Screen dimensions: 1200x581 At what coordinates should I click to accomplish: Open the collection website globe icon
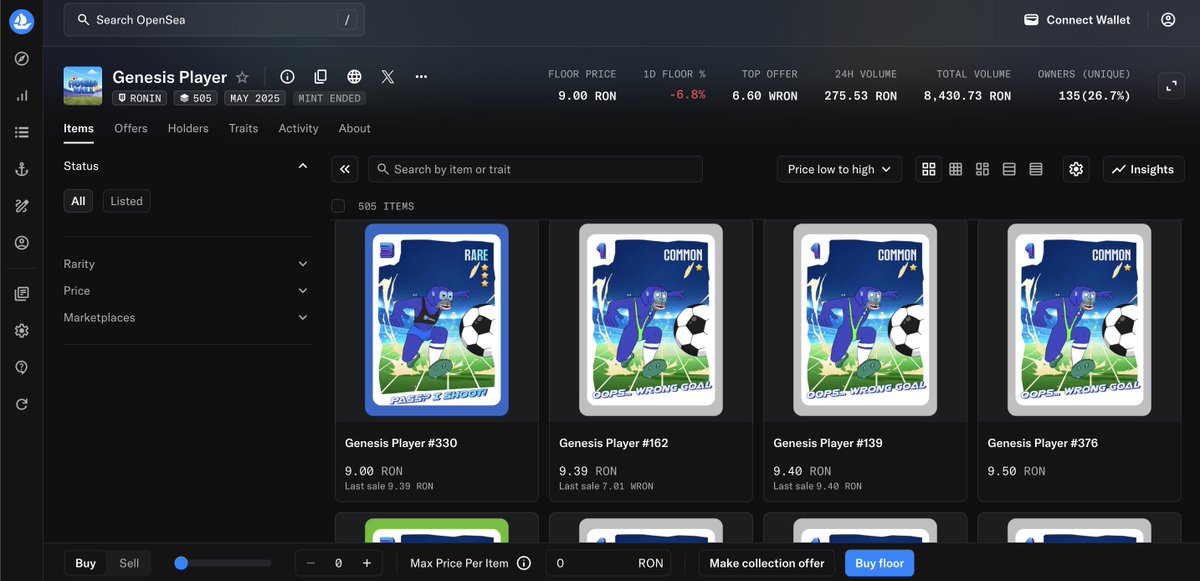pos(354,77)
